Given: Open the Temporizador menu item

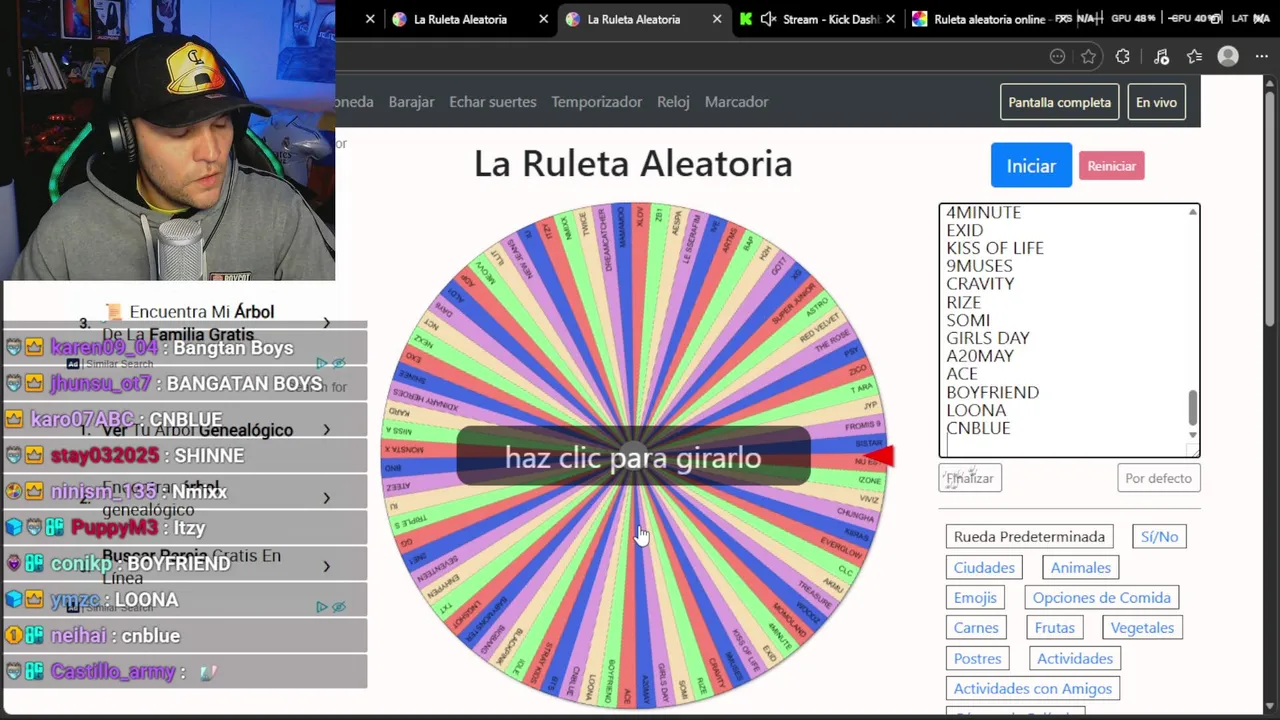Looking at the screenshot, I should pyautogui.click(x=596, y=102).
